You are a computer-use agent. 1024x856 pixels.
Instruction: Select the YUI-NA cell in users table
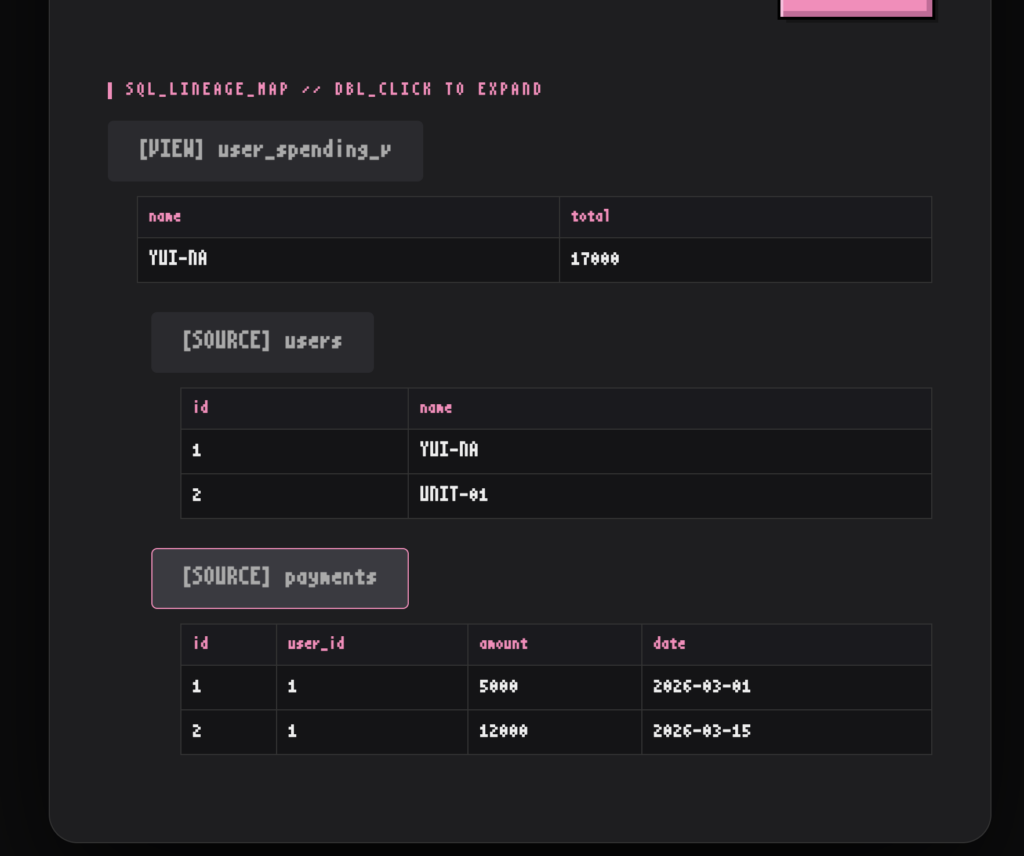449,450
